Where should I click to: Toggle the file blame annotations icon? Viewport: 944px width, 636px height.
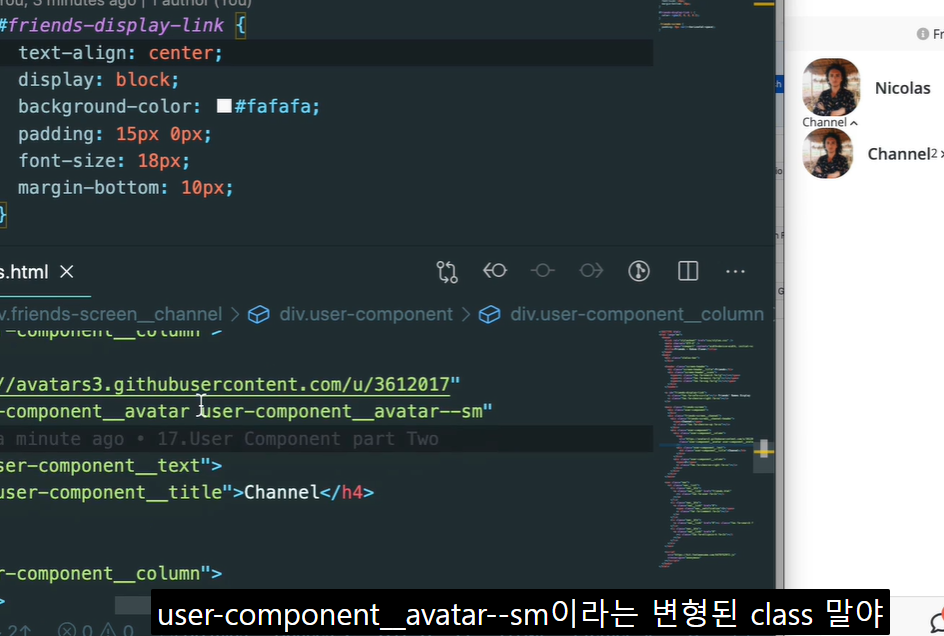(x=639, y=271)
